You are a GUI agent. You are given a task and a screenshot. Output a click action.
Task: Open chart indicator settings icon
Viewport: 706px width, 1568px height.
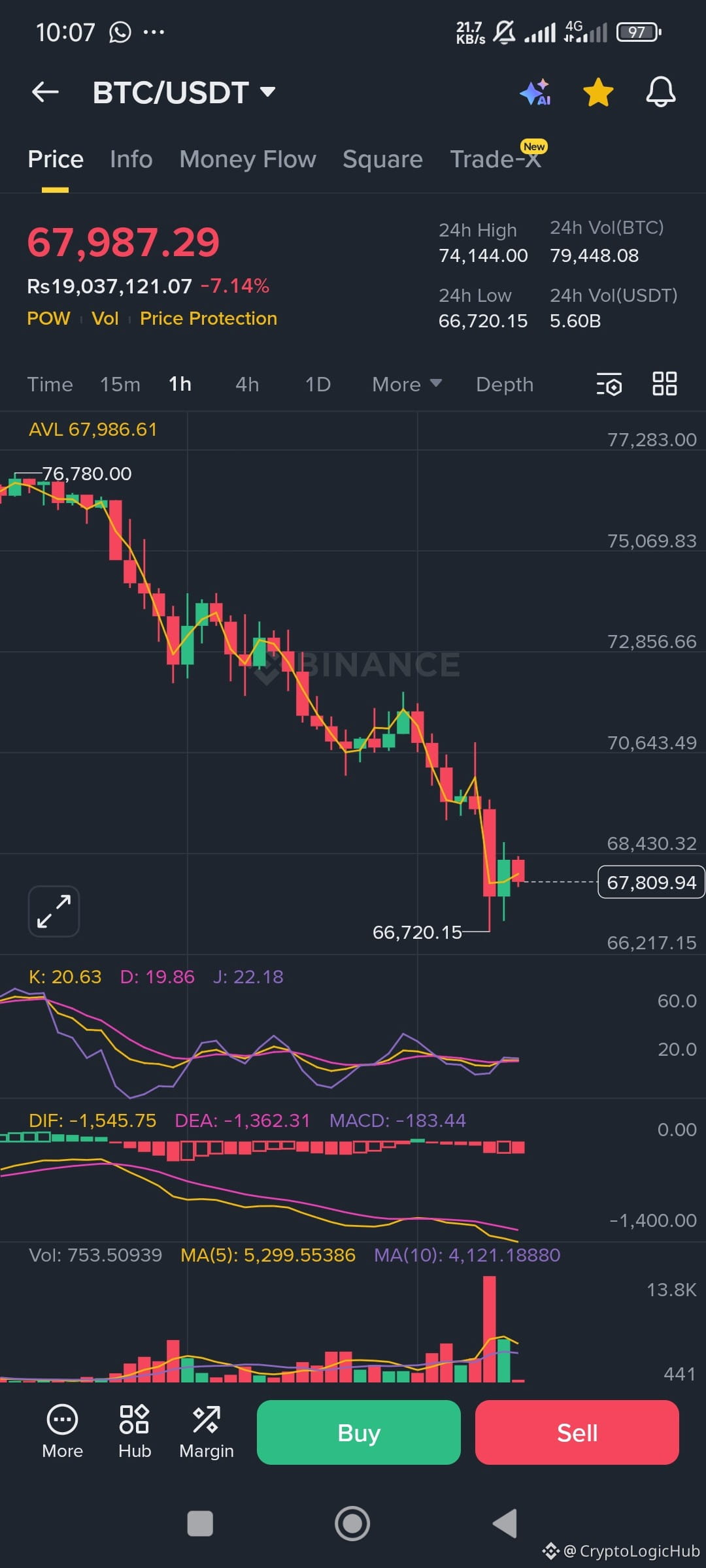[609, 384]
